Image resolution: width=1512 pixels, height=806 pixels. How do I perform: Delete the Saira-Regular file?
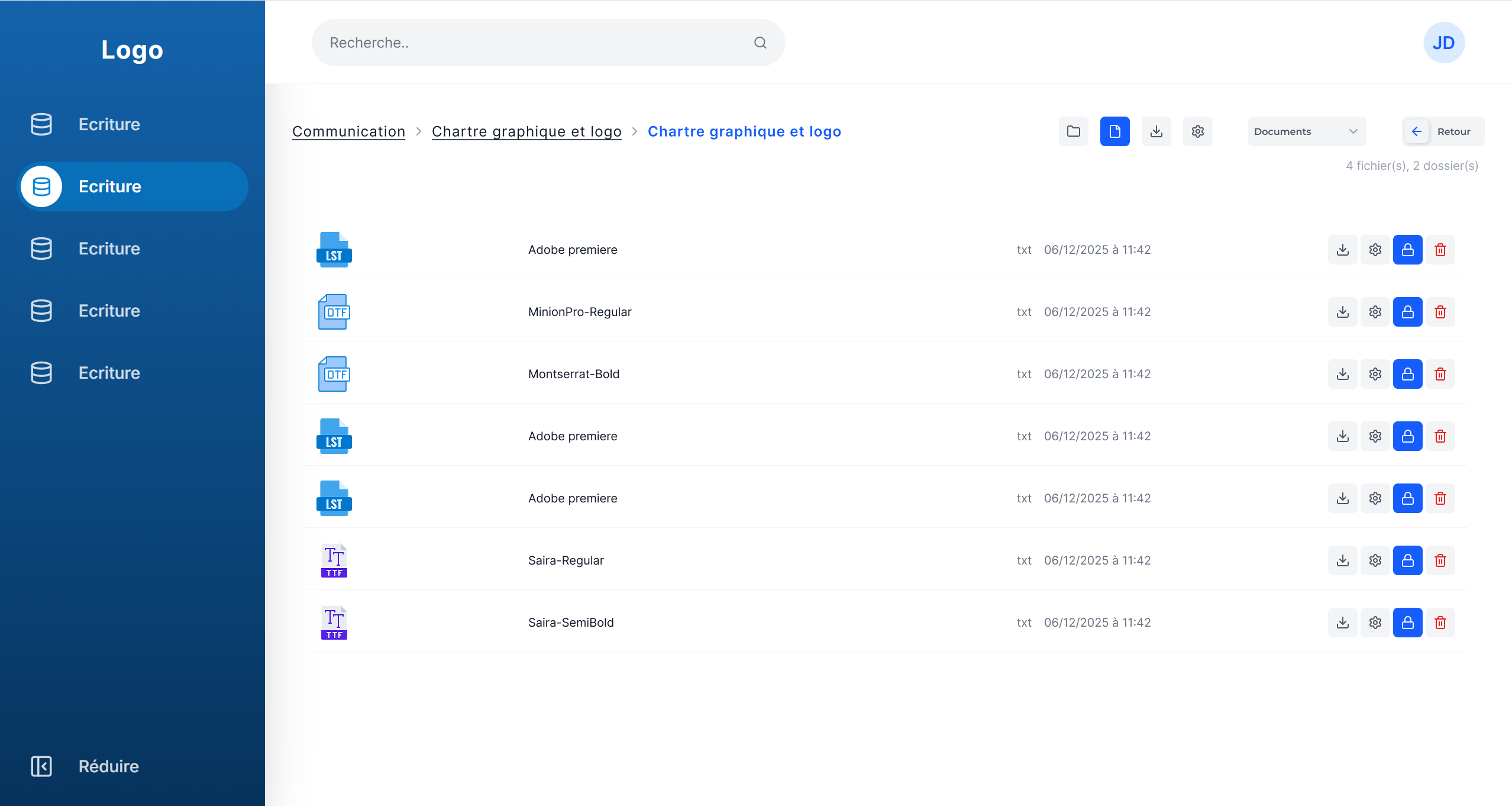click(x=1440, y=560)
